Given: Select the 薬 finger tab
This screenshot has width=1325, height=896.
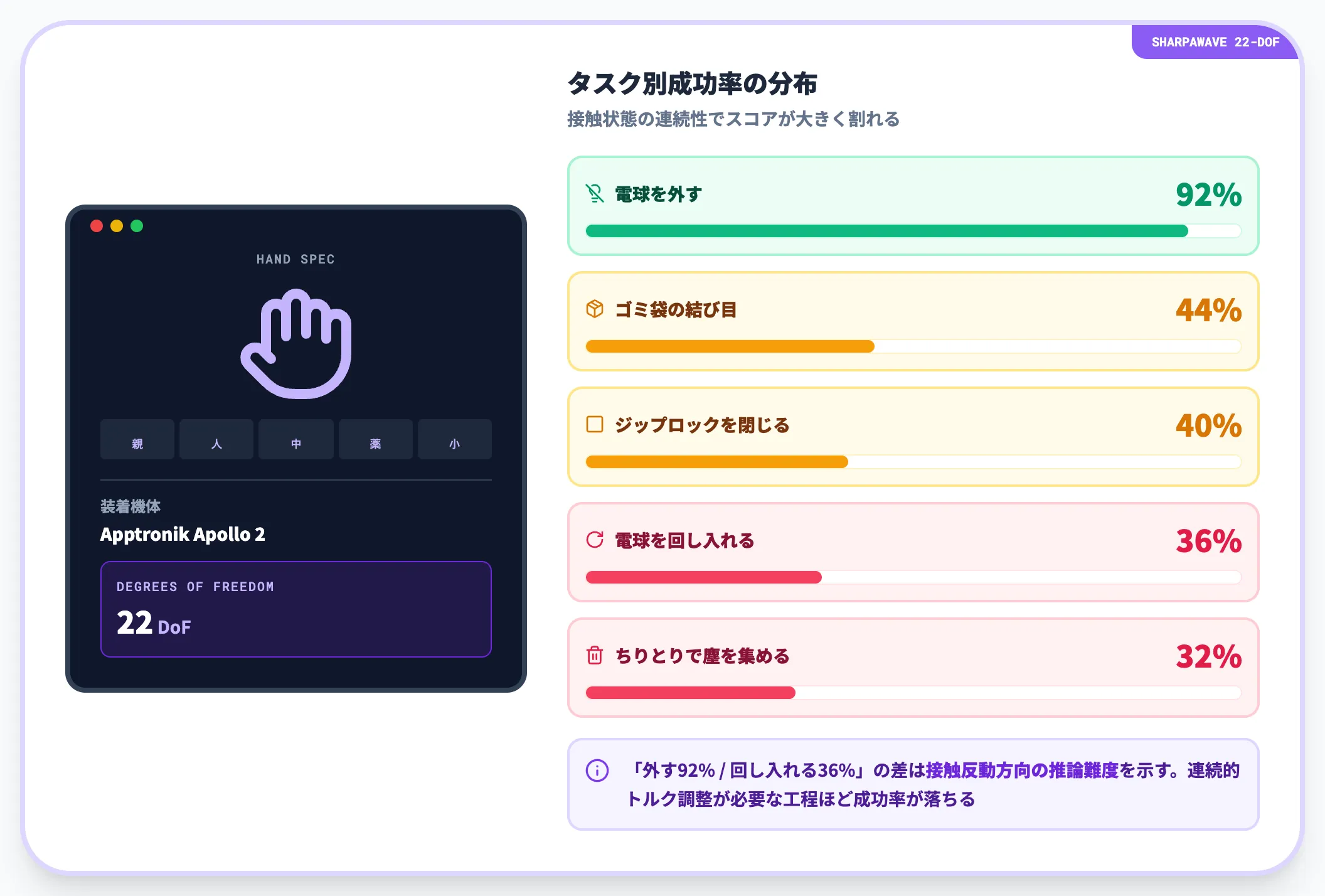Looking at the screenshot, I should coord(375,440).
